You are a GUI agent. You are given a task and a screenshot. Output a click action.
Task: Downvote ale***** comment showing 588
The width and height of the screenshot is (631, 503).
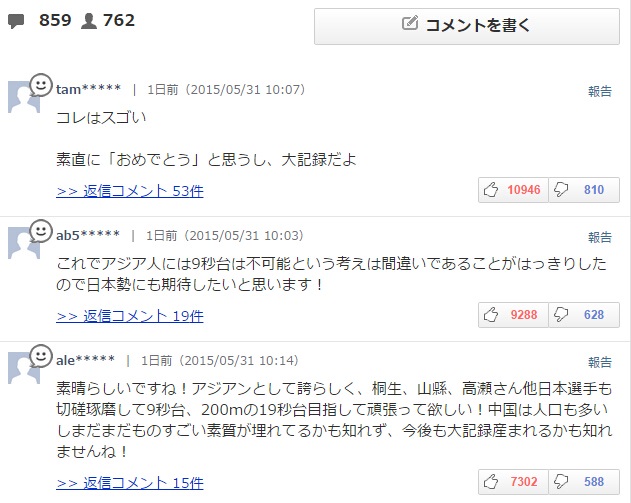click(x=584, y=482)
